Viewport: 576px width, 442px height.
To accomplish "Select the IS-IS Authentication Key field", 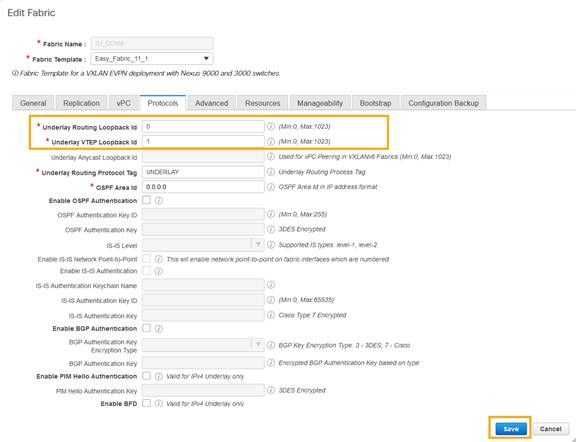I will pos(203,315).
